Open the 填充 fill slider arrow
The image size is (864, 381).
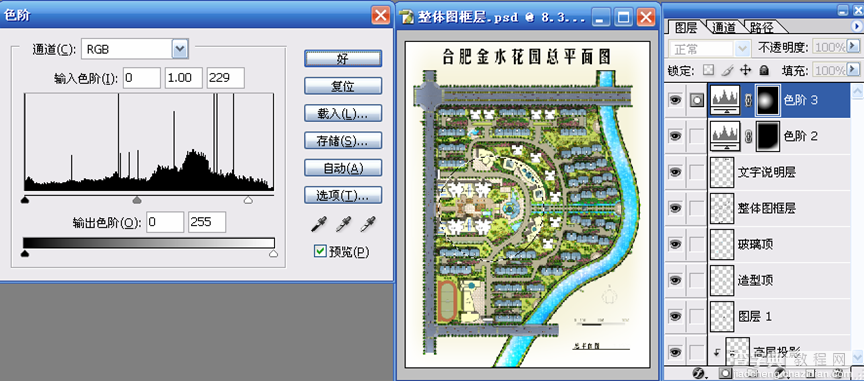[x=852, y=70]
